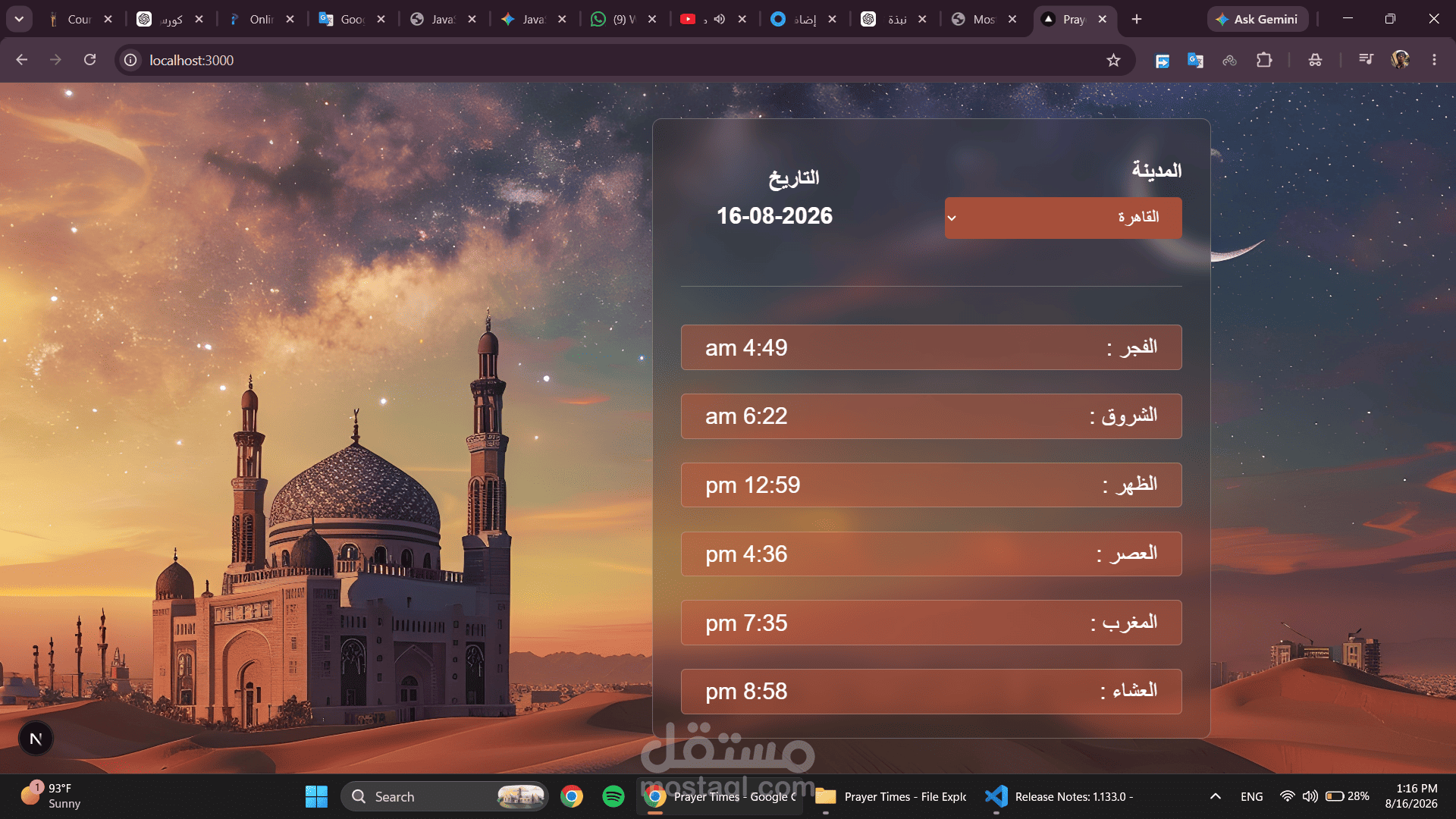Click the date 16-08-2026
This screenshot has height=819, width=1456.
[774, 216]
